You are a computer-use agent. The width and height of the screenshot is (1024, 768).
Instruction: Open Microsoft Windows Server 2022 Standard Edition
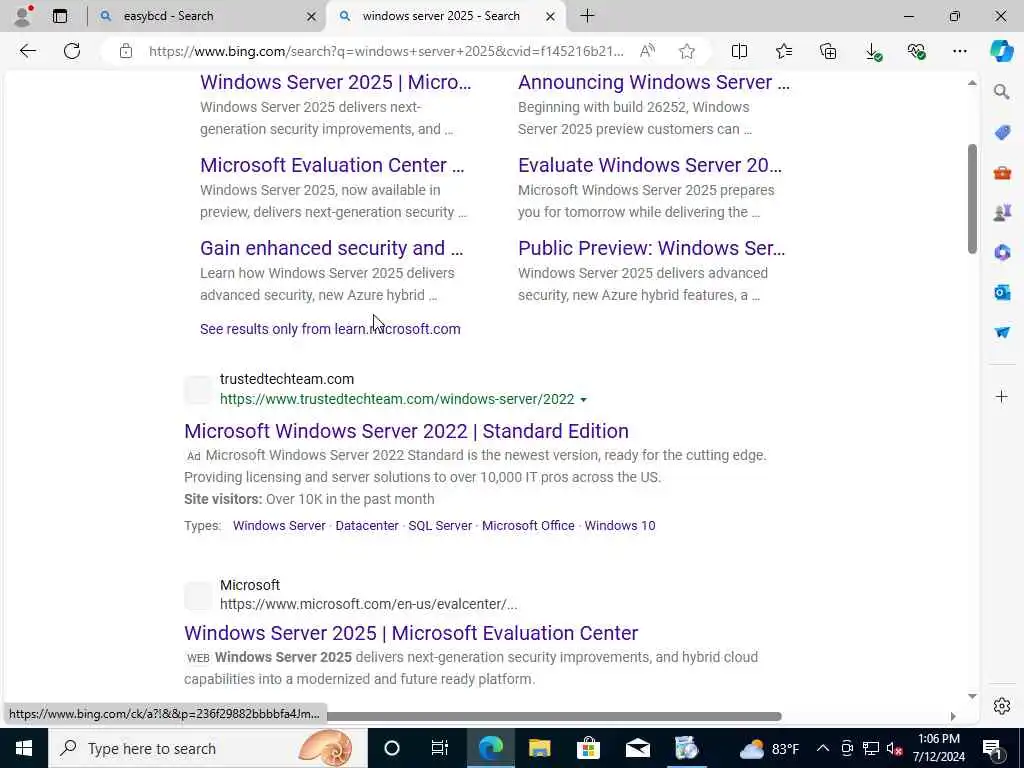tap(406, 431)
